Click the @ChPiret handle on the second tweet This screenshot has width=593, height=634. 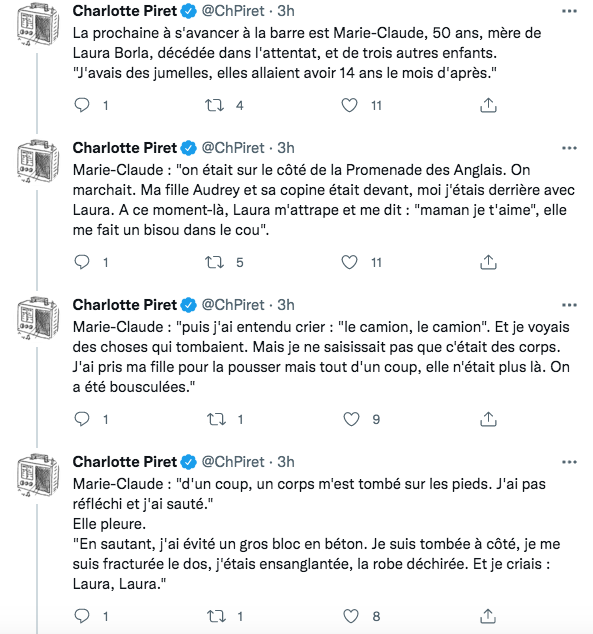(233, 148)
